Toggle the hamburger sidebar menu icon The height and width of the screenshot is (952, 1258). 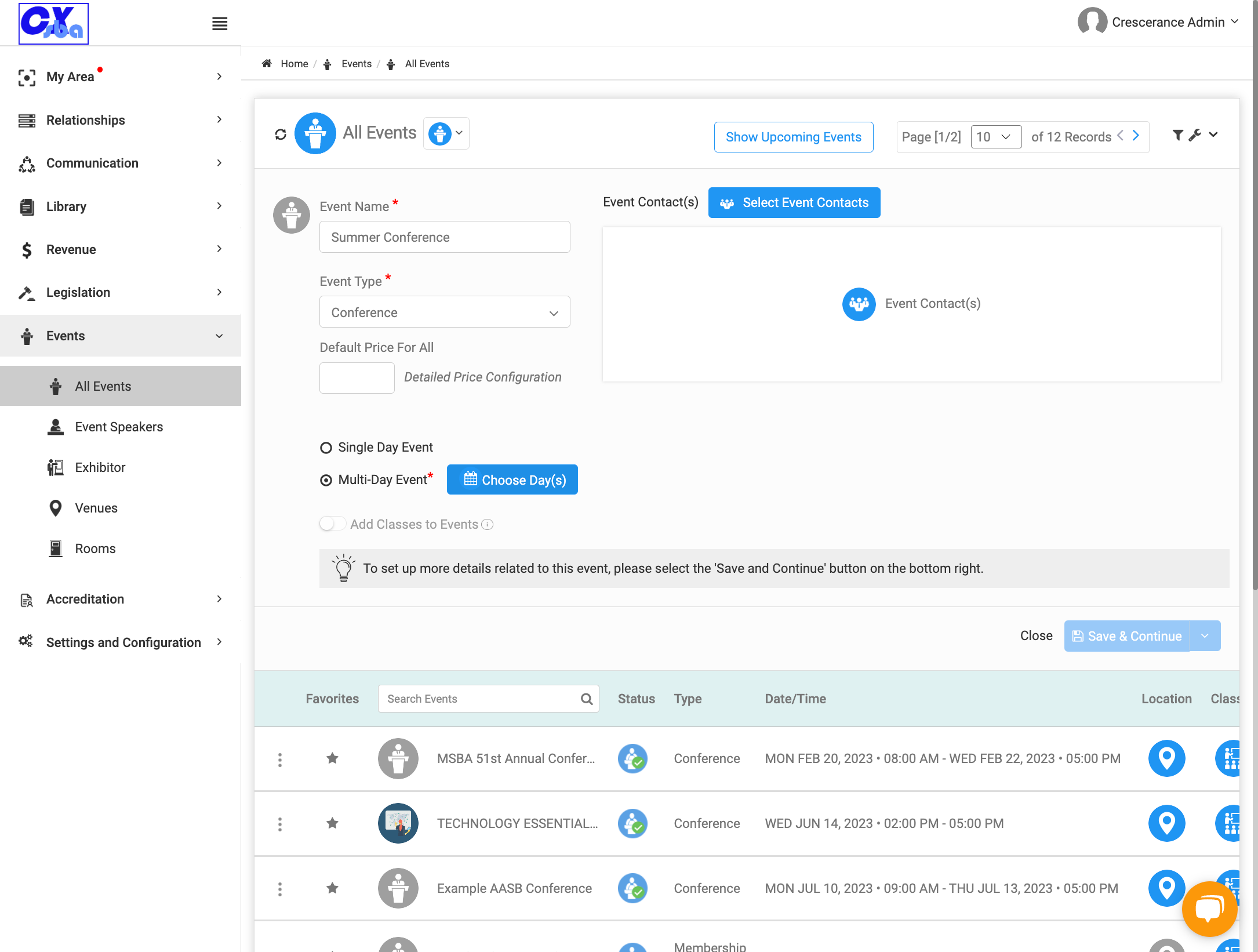tap(220, 24)
